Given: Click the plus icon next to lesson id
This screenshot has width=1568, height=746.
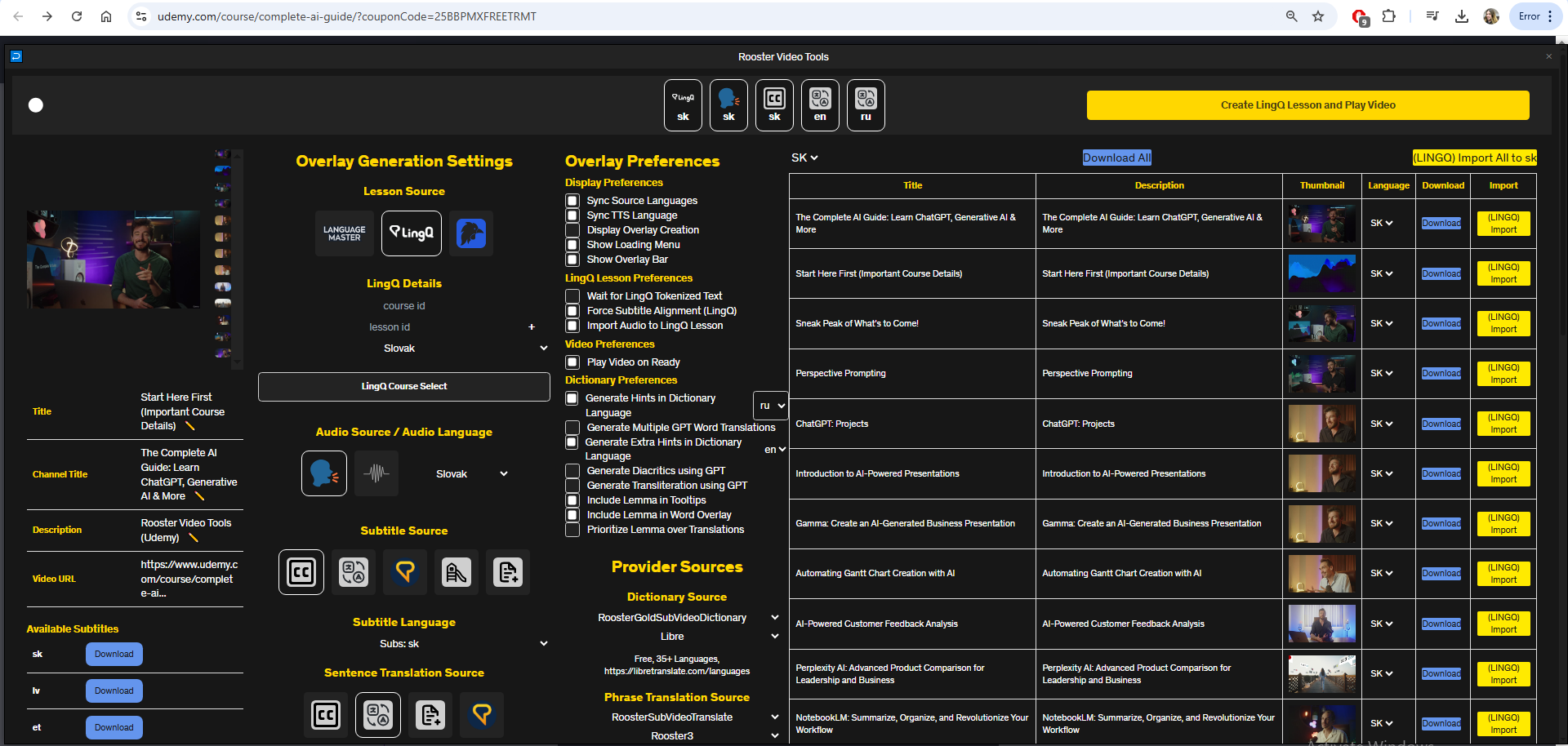Looking at the screenshot, I should pos(532,327).
